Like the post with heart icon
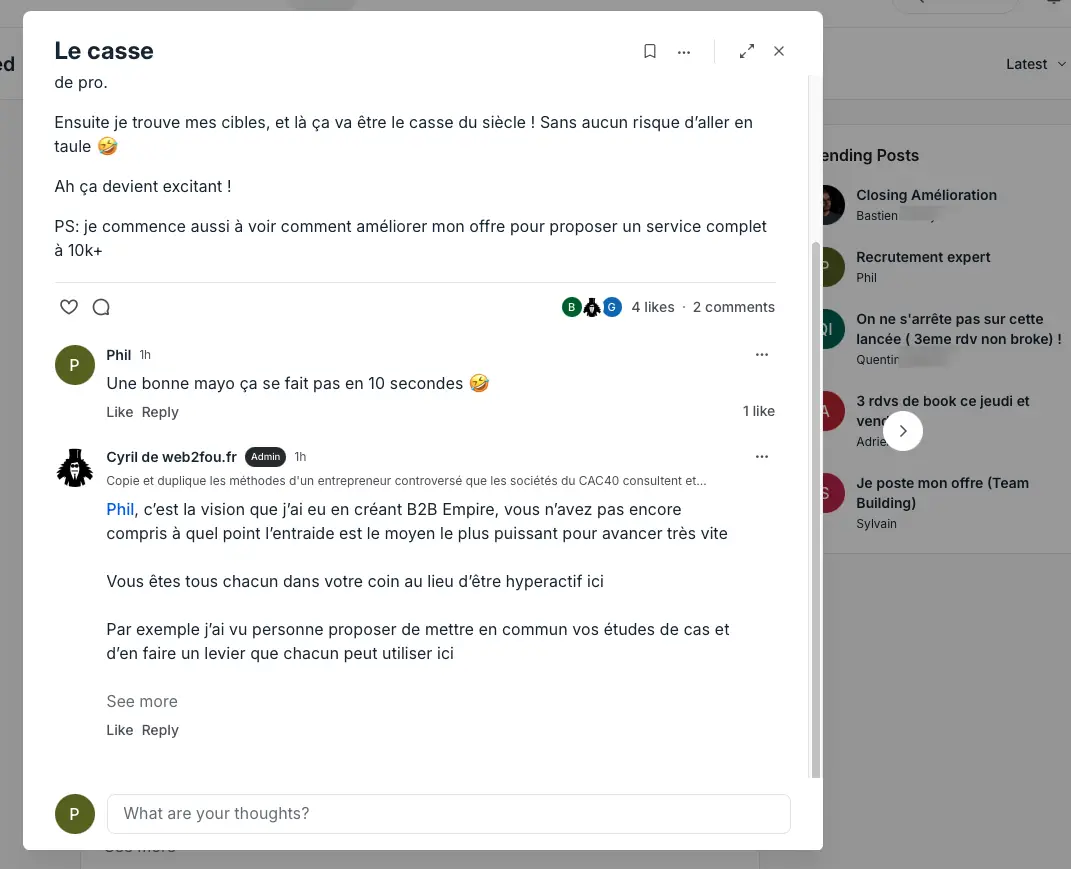The width and height of the screenshot is (1071, 869). coord(69,307)
